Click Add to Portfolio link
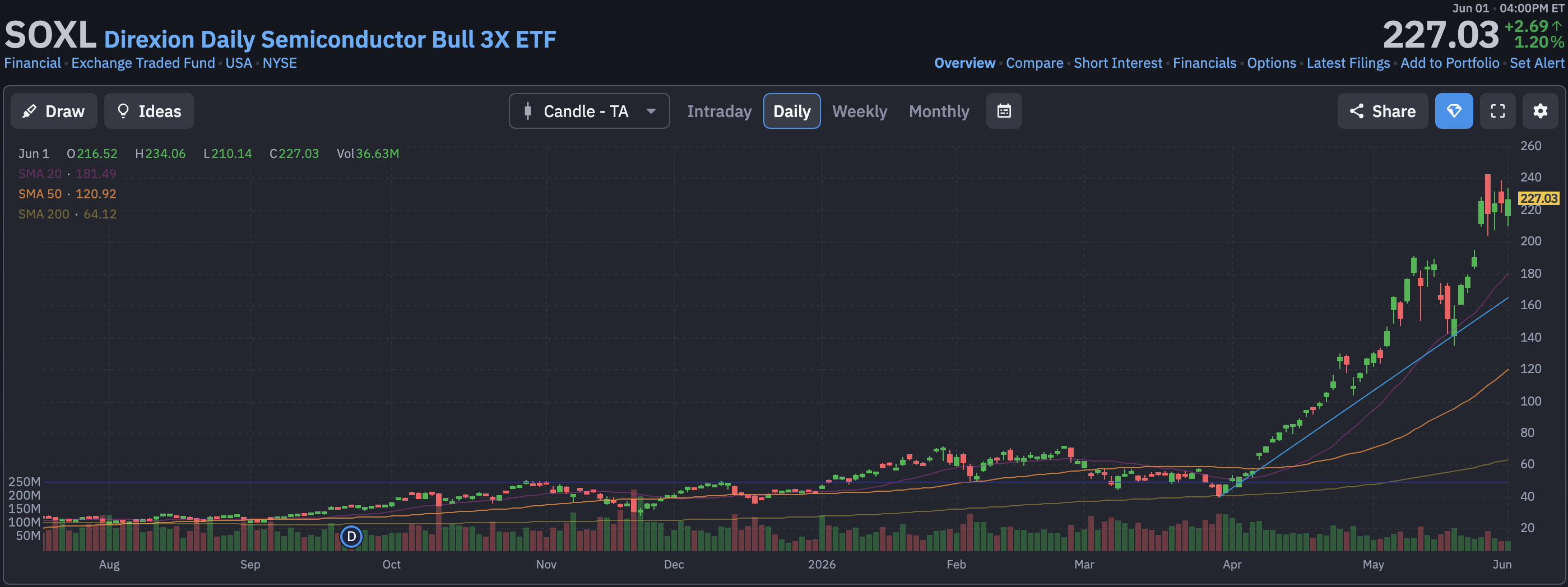The height and width of the screenshot is (587, 1568). 1449,63
